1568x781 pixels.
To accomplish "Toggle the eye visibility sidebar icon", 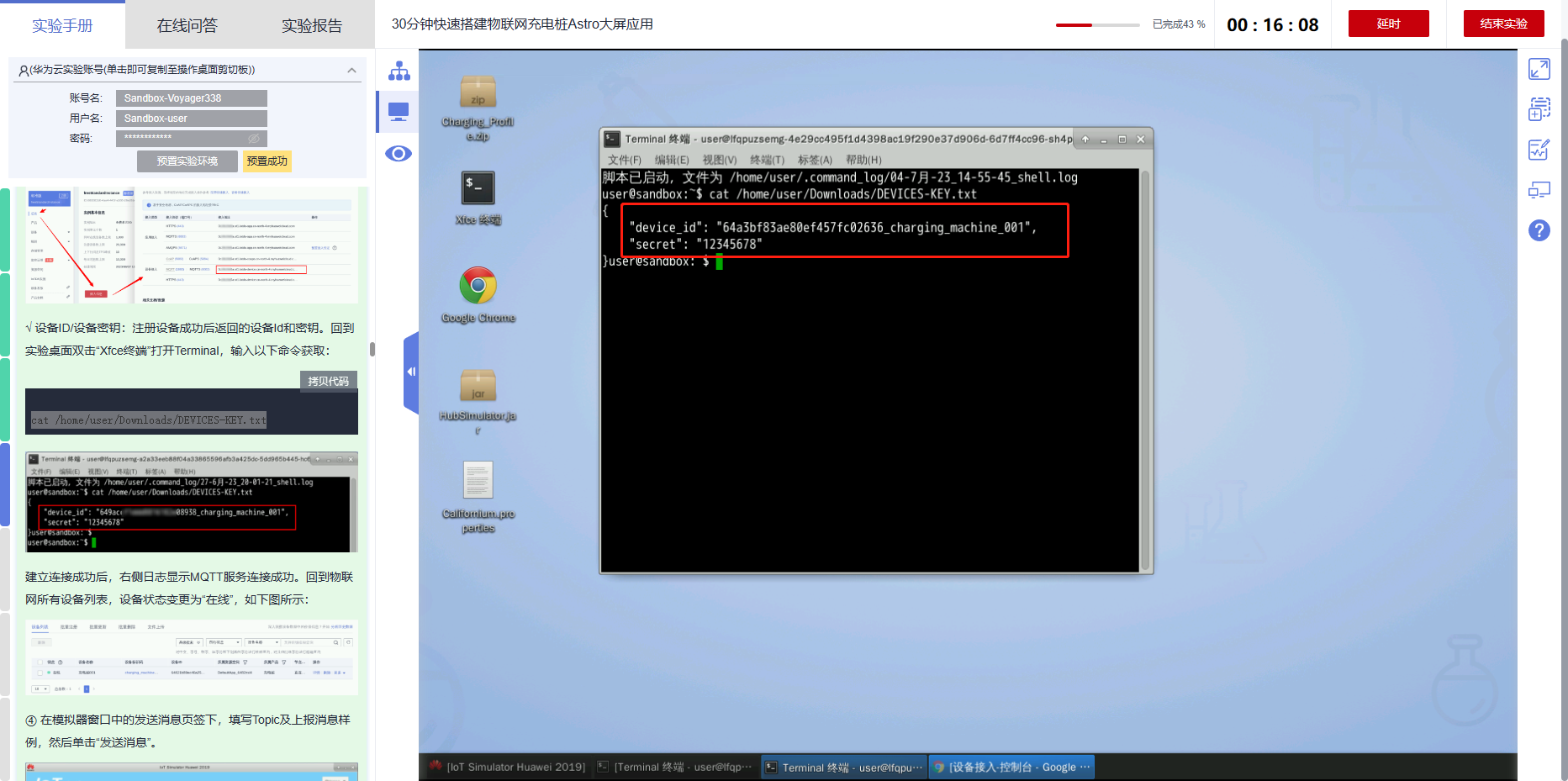I will click(399, 153).
